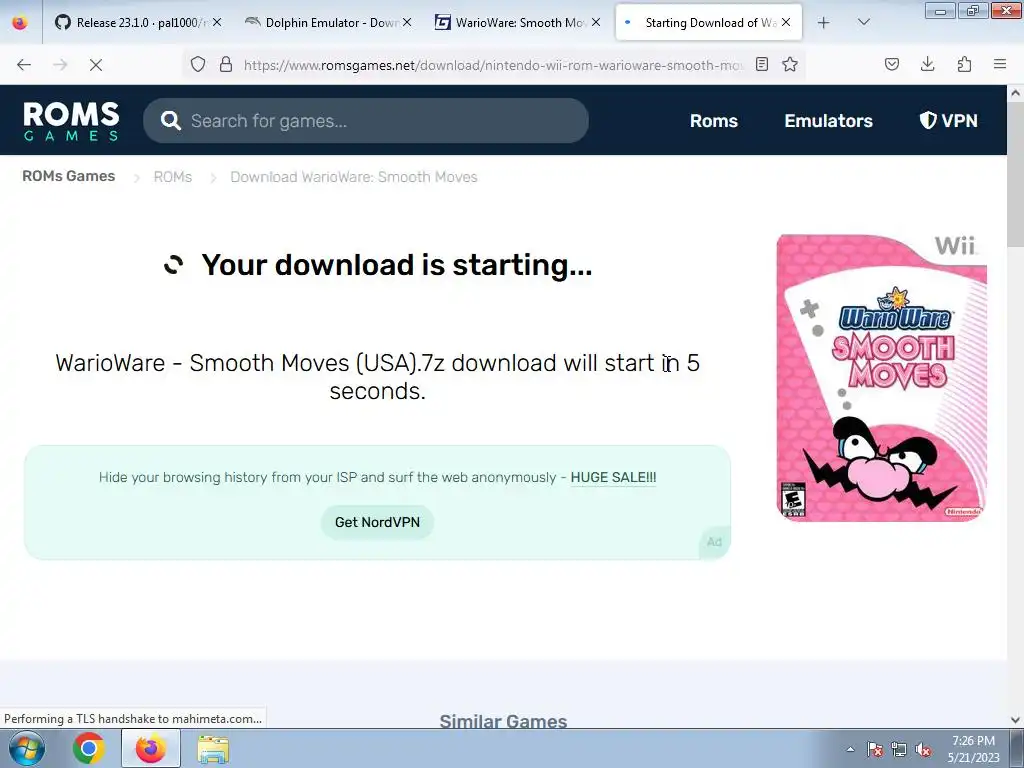Click the Get NordVPN button

pyautogui.click(x=377, y=522)
